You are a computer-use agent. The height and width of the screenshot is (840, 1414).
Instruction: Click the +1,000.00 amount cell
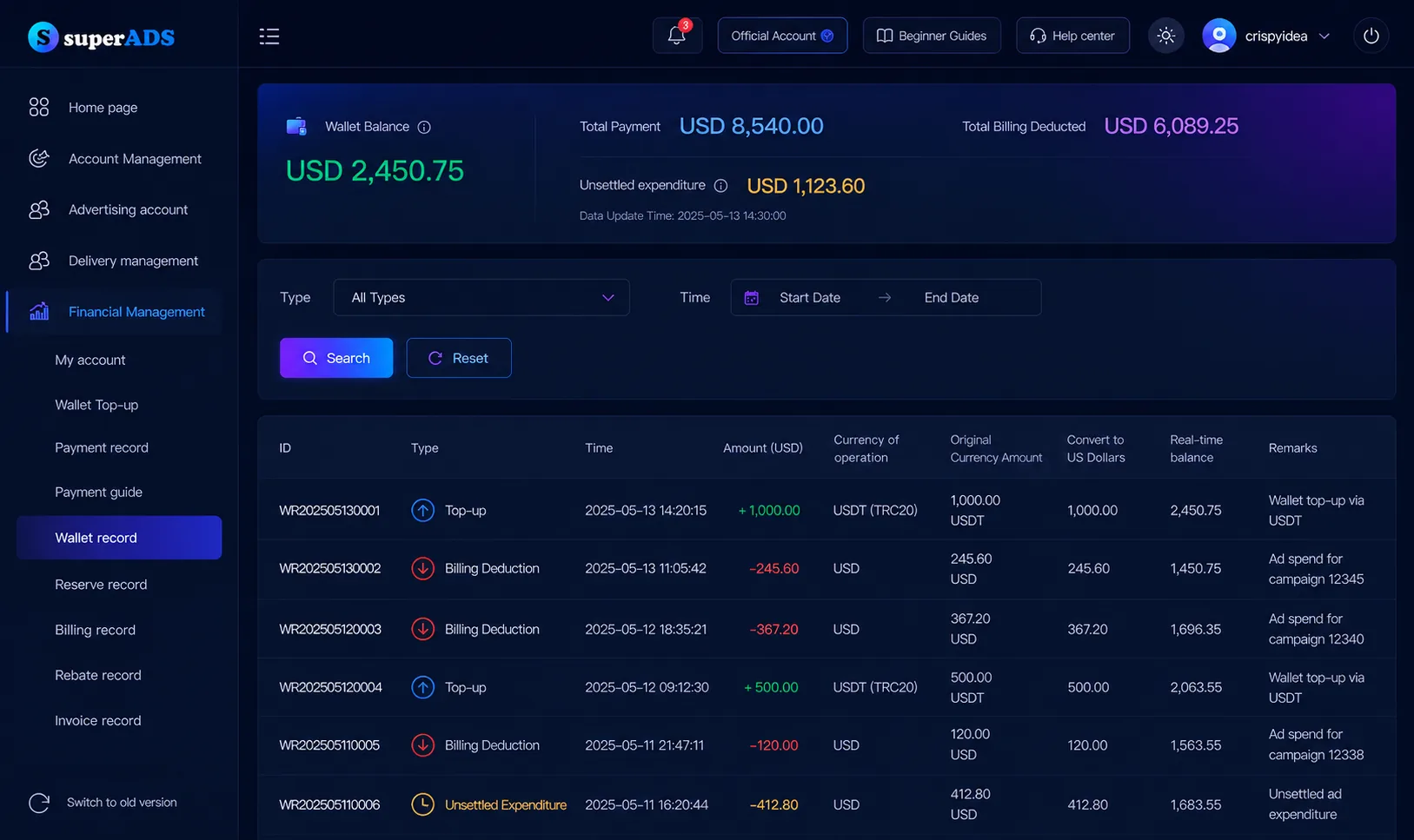pyautogui.click(x=768, y=510)
